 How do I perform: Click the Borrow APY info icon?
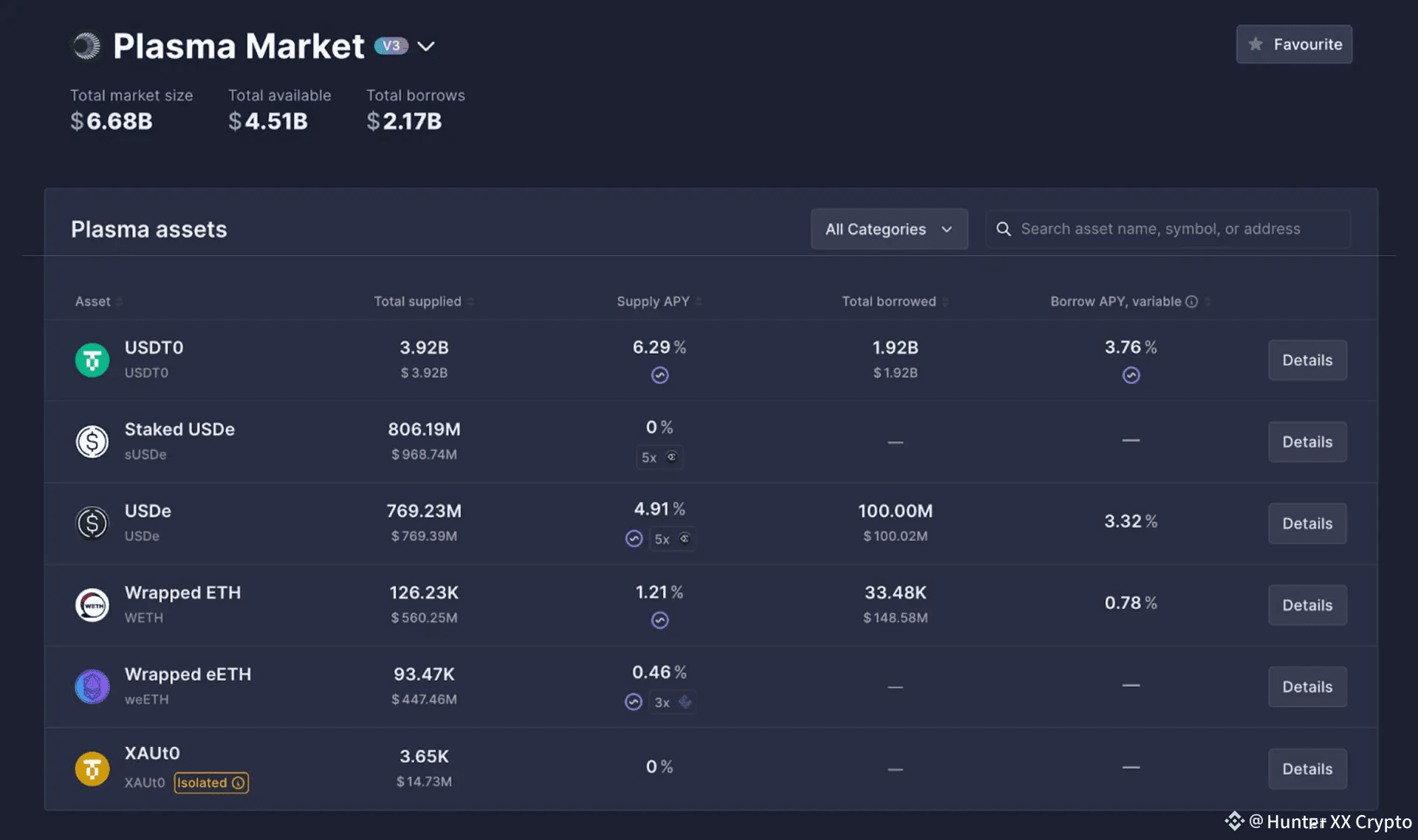pos(1191,302)
